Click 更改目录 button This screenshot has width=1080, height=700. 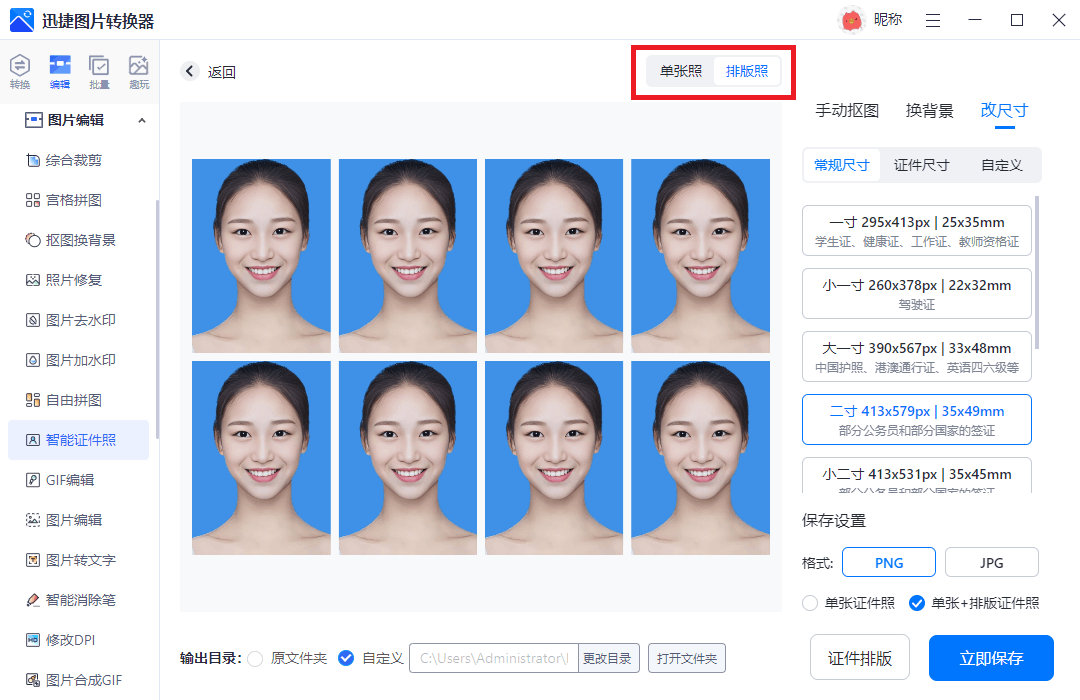(x=608, y=658)
